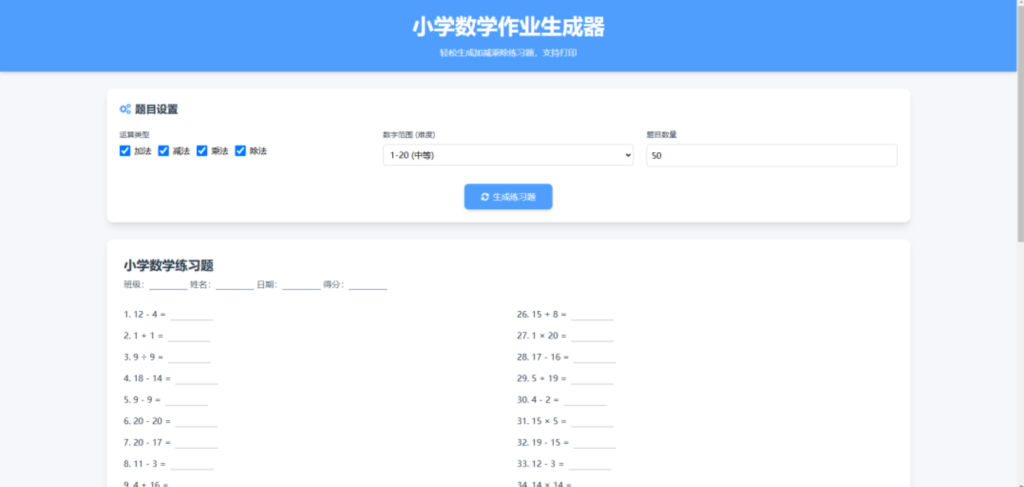Open the 数字范围 difficulty dropdown
Image resolution: width=1024 pixels, height=487 pixels.
point(508,155)
